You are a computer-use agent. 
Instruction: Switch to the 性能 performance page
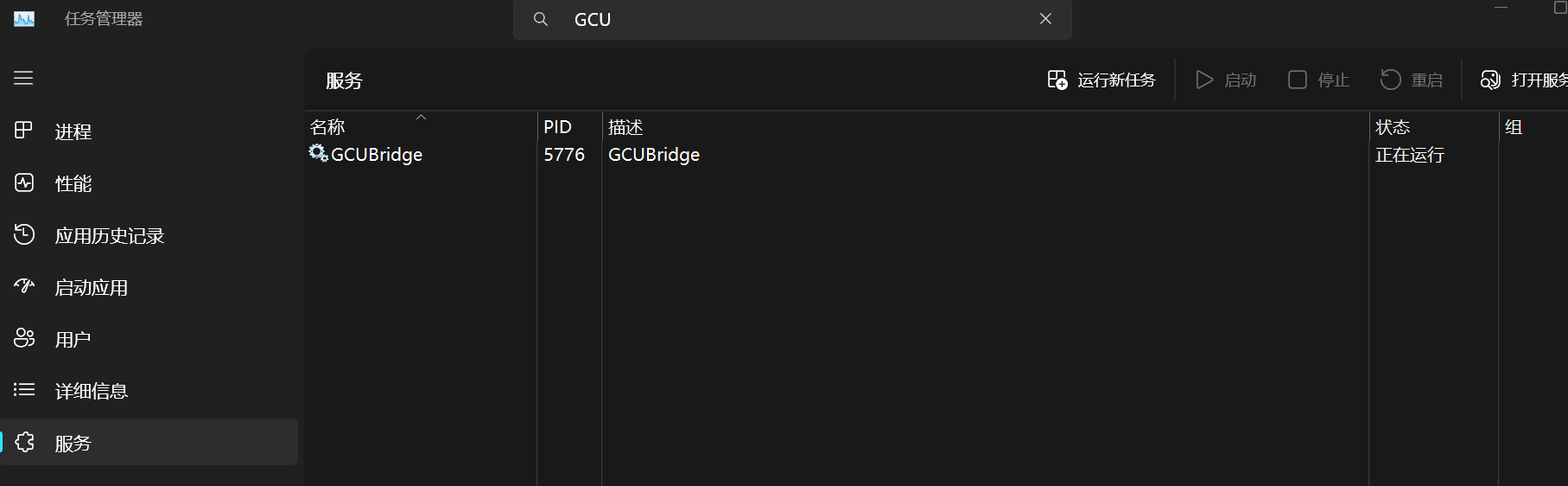[x=149, y=183]
